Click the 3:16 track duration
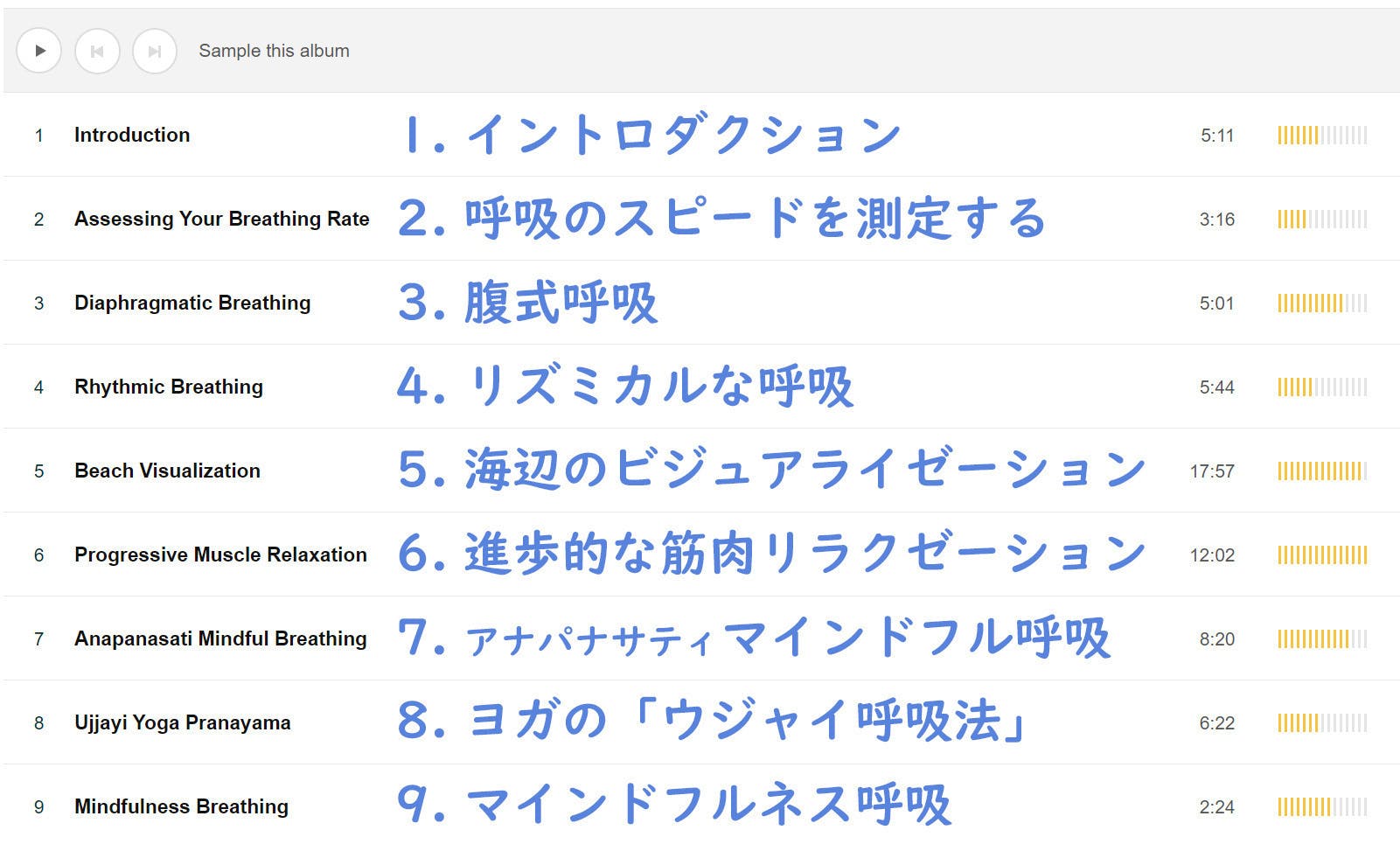Image resolution: width=1400 pixels, height=844 pixels. (x=1217, y=220)
